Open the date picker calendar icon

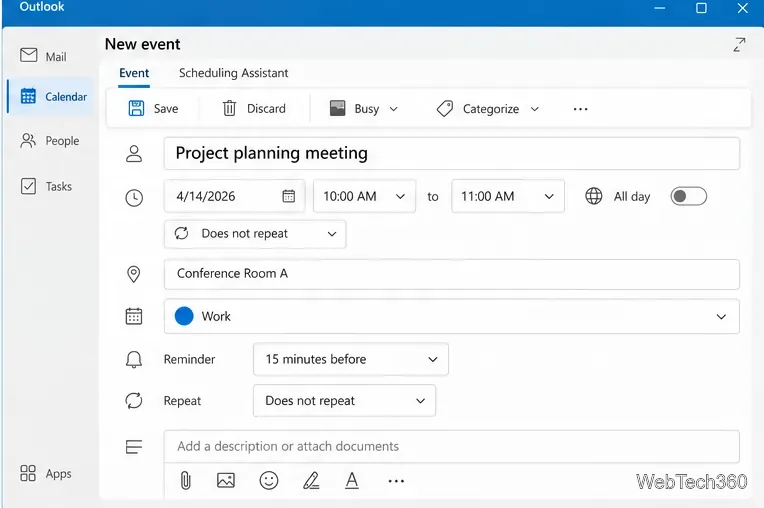pos(288,196)
